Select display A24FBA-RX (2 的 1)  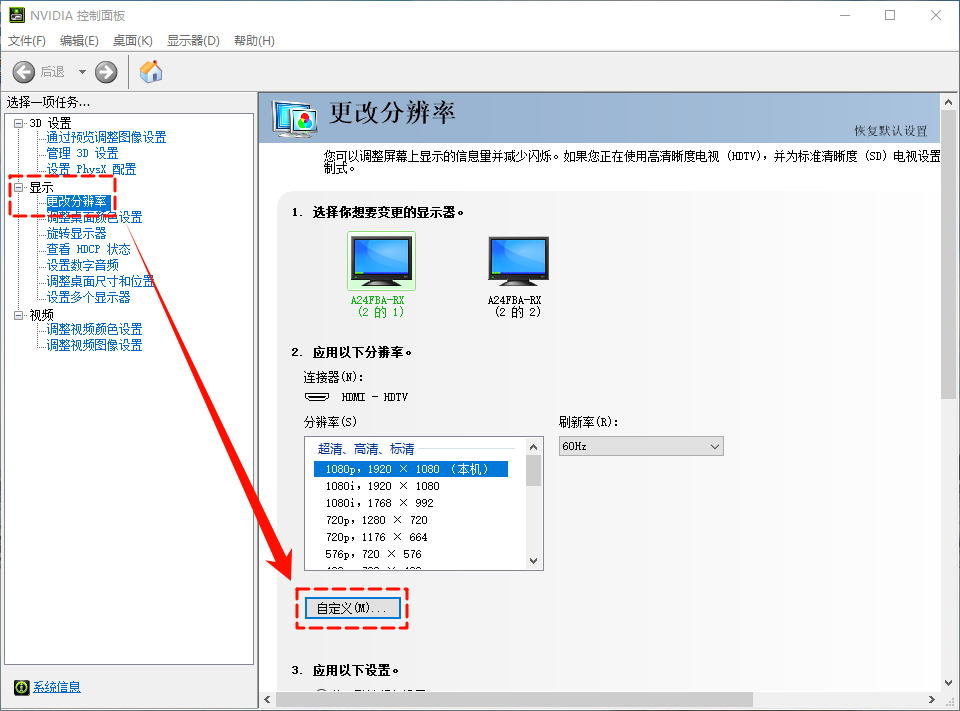pyautogui.click(x=381, y=259)
